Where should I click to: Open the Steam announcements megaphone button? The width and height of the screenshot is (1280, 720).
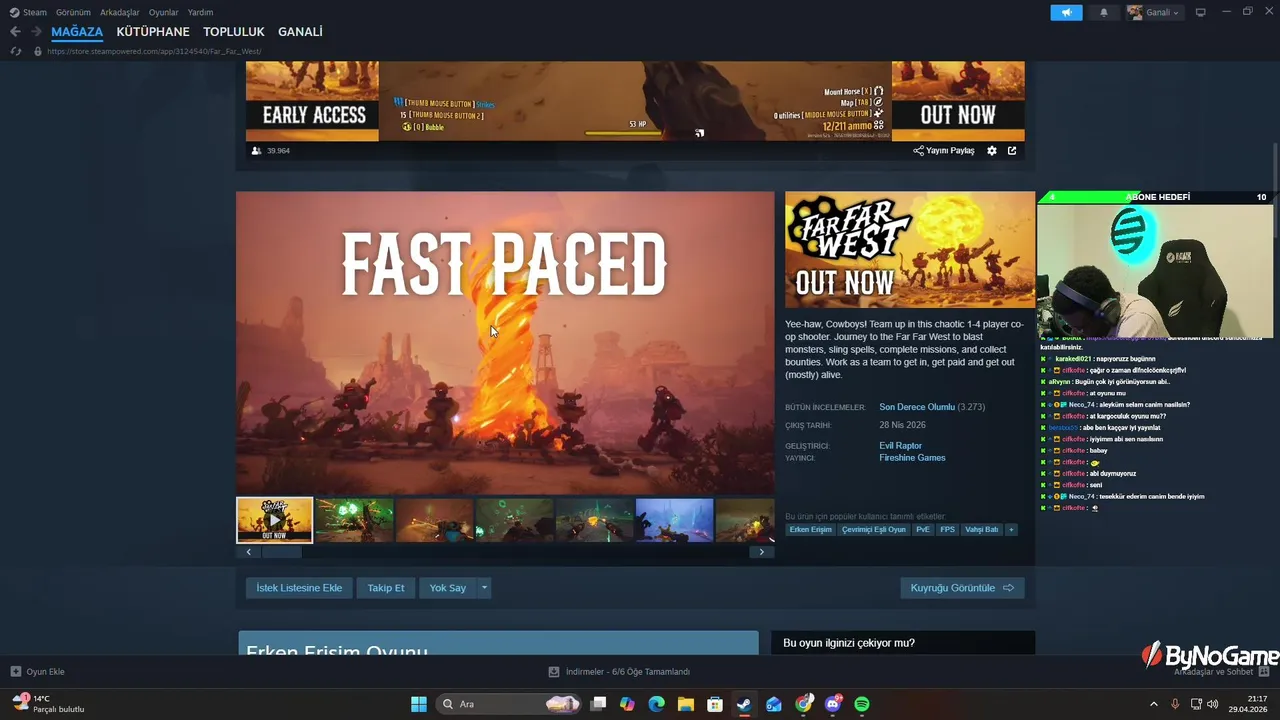[1066, 12]
